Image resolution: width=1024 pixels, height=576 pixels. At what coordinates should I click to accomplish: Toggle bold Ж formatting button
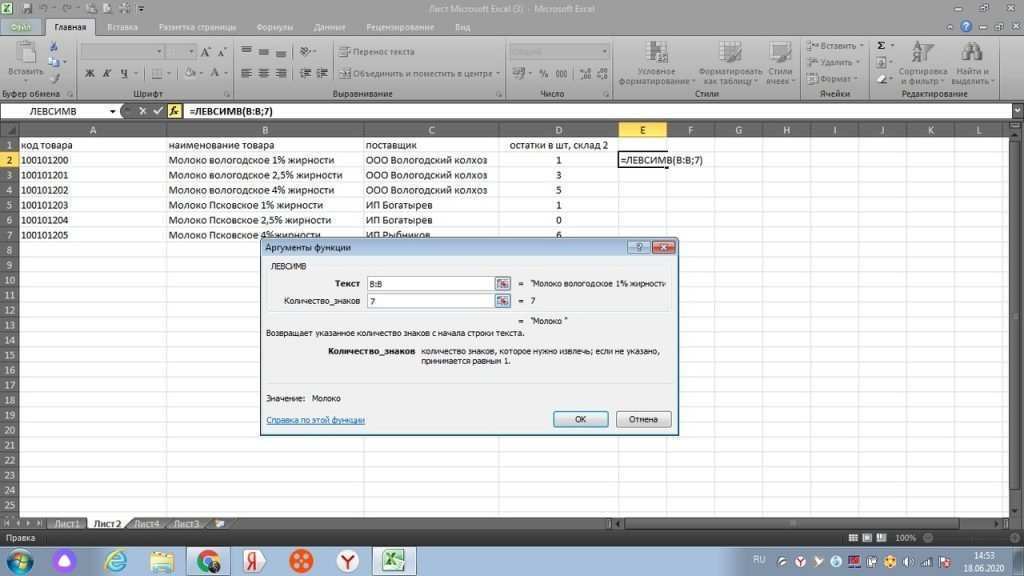point(90,73)
